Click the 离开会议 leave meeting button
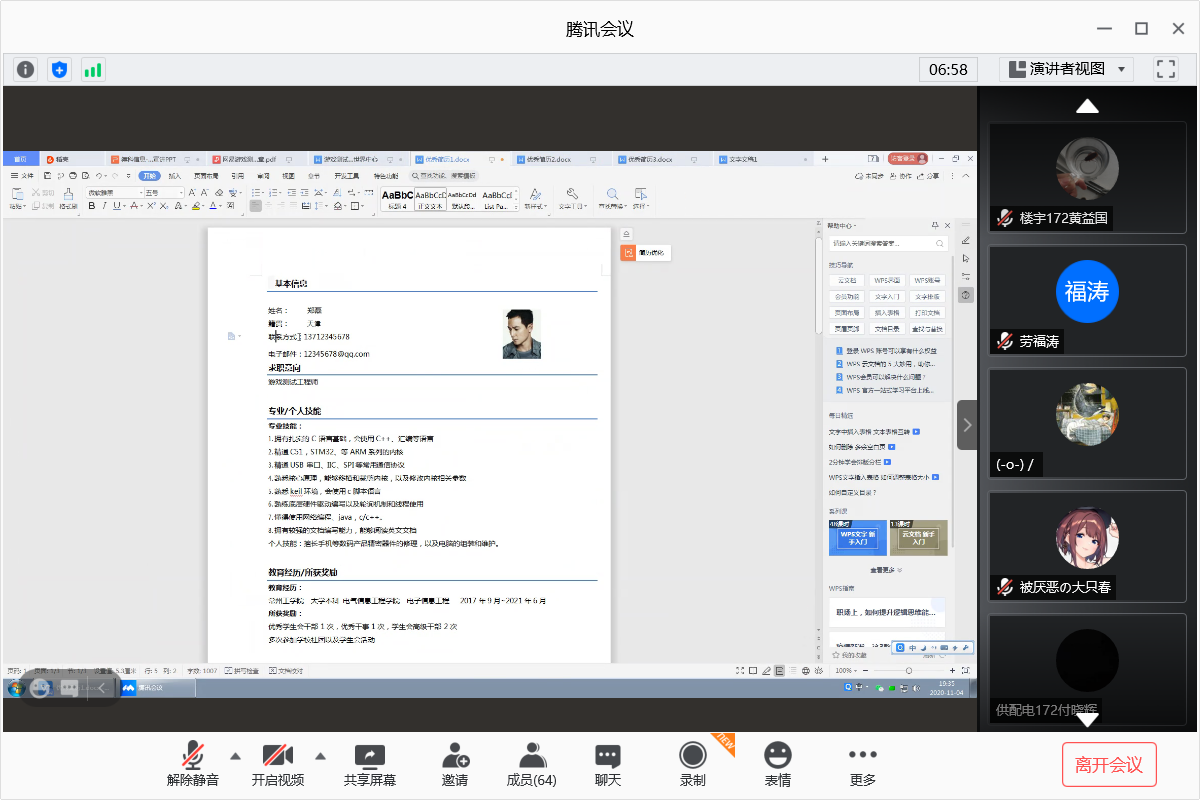 (1109, 765)
